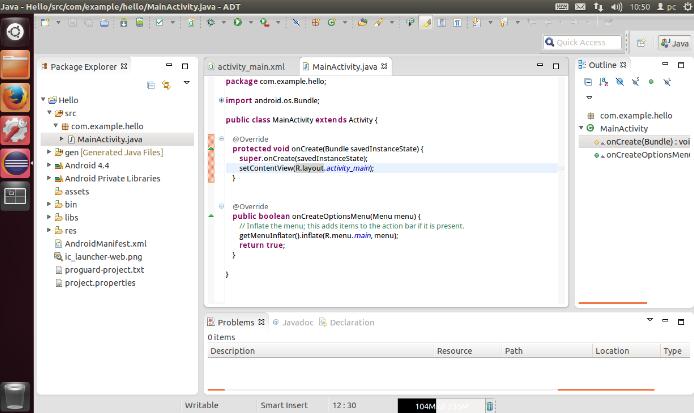
Task: Toggle Hide Static Members in Outline
Action: coord(634,82)
